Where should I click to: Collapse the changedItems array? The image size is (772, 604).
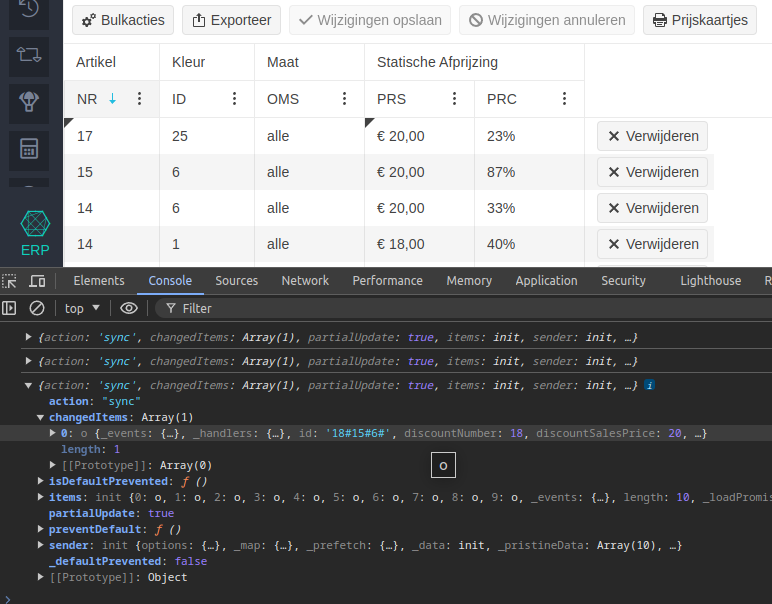click(x=40, y=417)
